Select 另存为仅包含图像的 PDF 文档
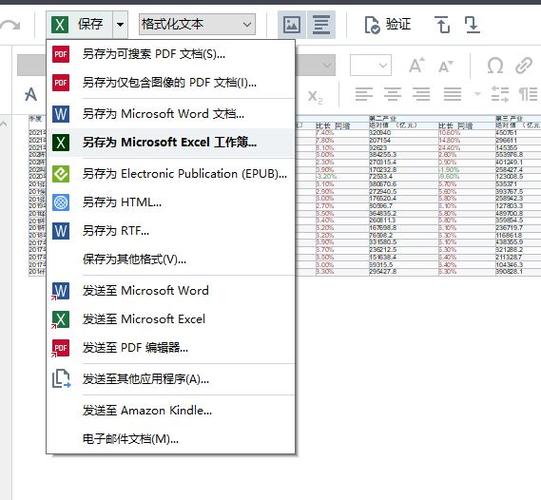Screen dimensions: 541x500 [x=171, y=82]
